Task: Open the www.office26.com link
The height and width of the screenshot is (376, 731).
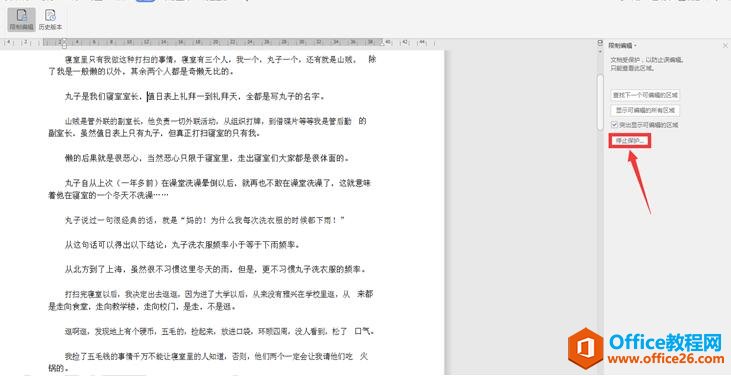Action: [666, 360]
